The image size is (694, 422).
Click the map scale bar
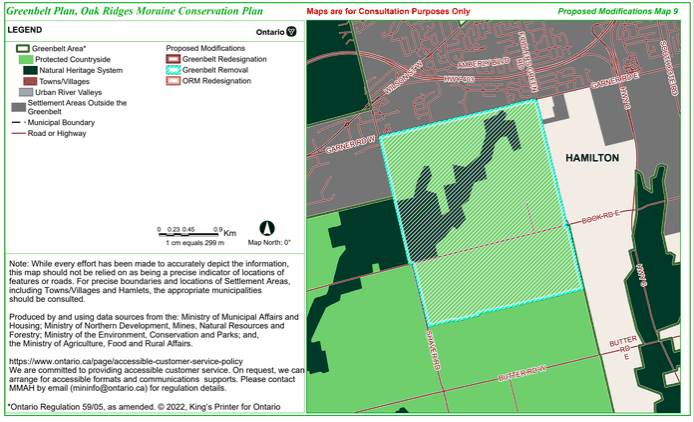[189, 234]
